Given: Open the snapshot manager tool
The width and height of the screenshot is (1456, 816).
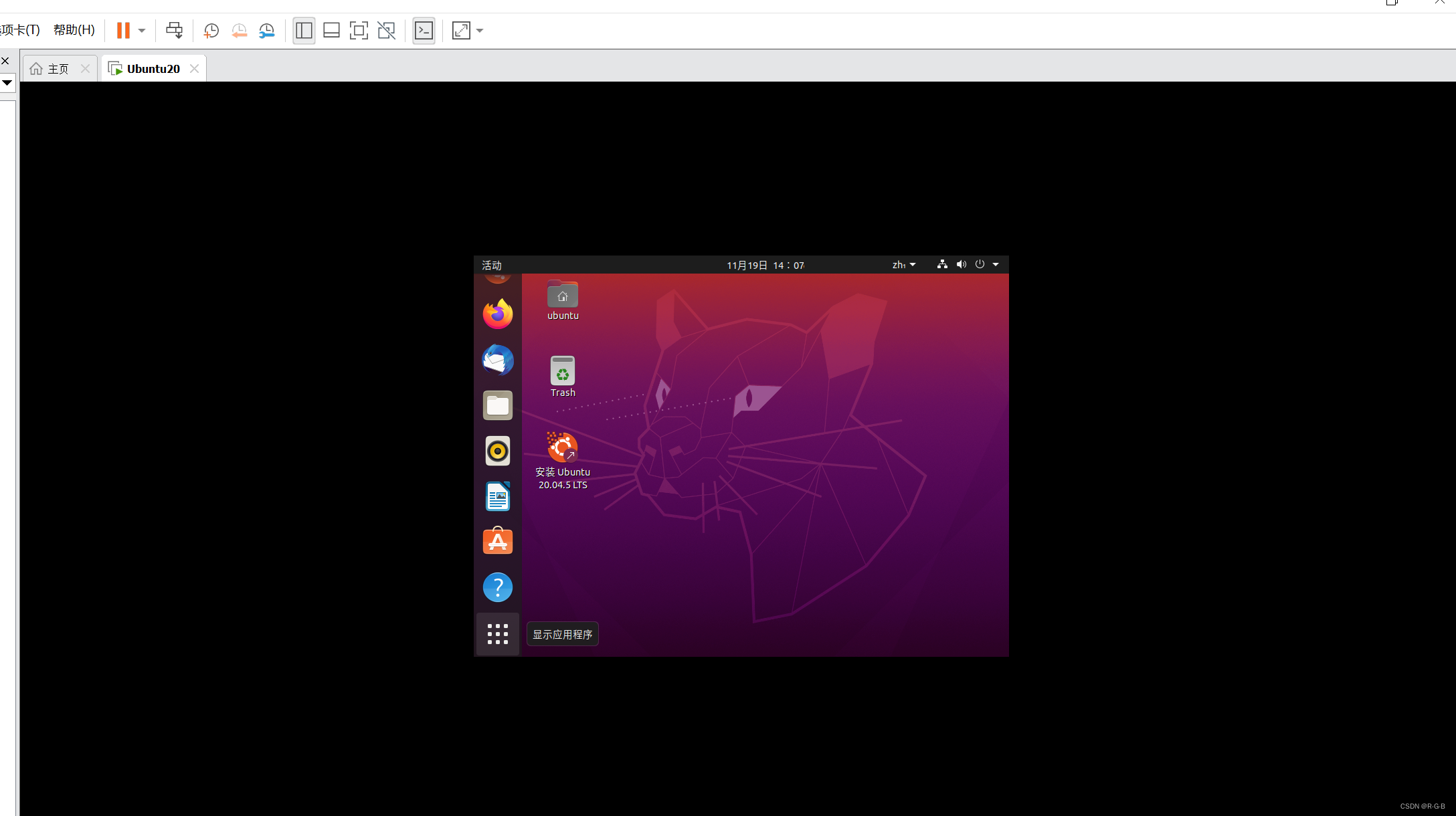Looking at the screenshot, I should pos(266,30).
